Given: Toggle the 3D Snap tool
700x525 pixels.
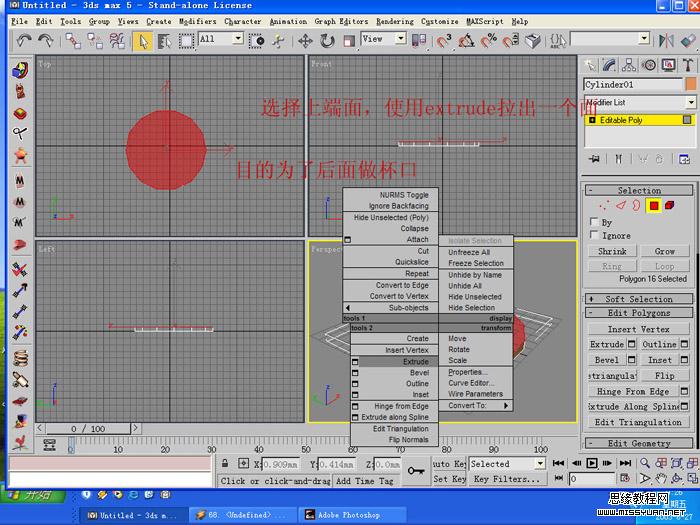Looking at the screenshot, I should pos(443,41).
